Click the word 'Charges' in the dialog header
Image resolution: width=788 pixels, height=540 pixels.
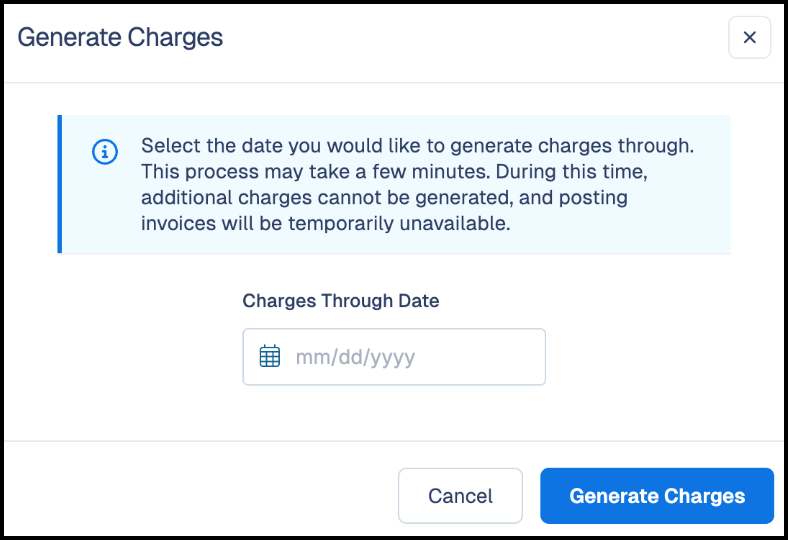click(175, 38)
